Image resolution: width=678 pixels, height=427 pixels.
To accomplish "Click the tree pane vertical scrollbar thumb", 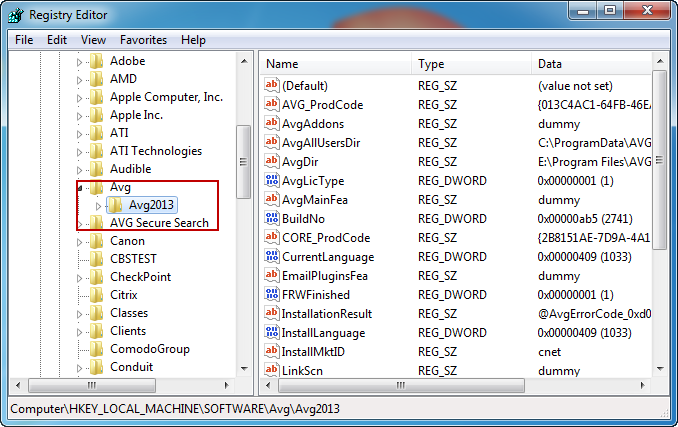I will point(244,162).
